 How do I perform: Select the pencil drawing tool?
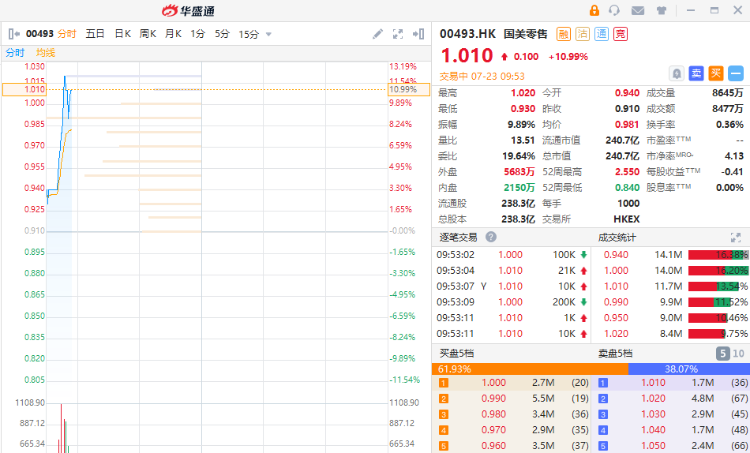pyautogui.click(x=378, y=34)
